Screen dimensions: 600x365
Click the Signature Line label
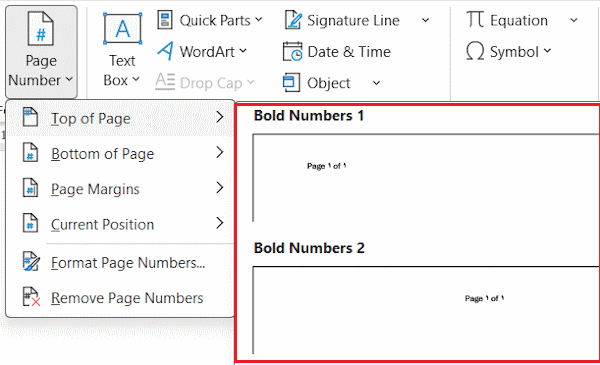click(353, 20)
